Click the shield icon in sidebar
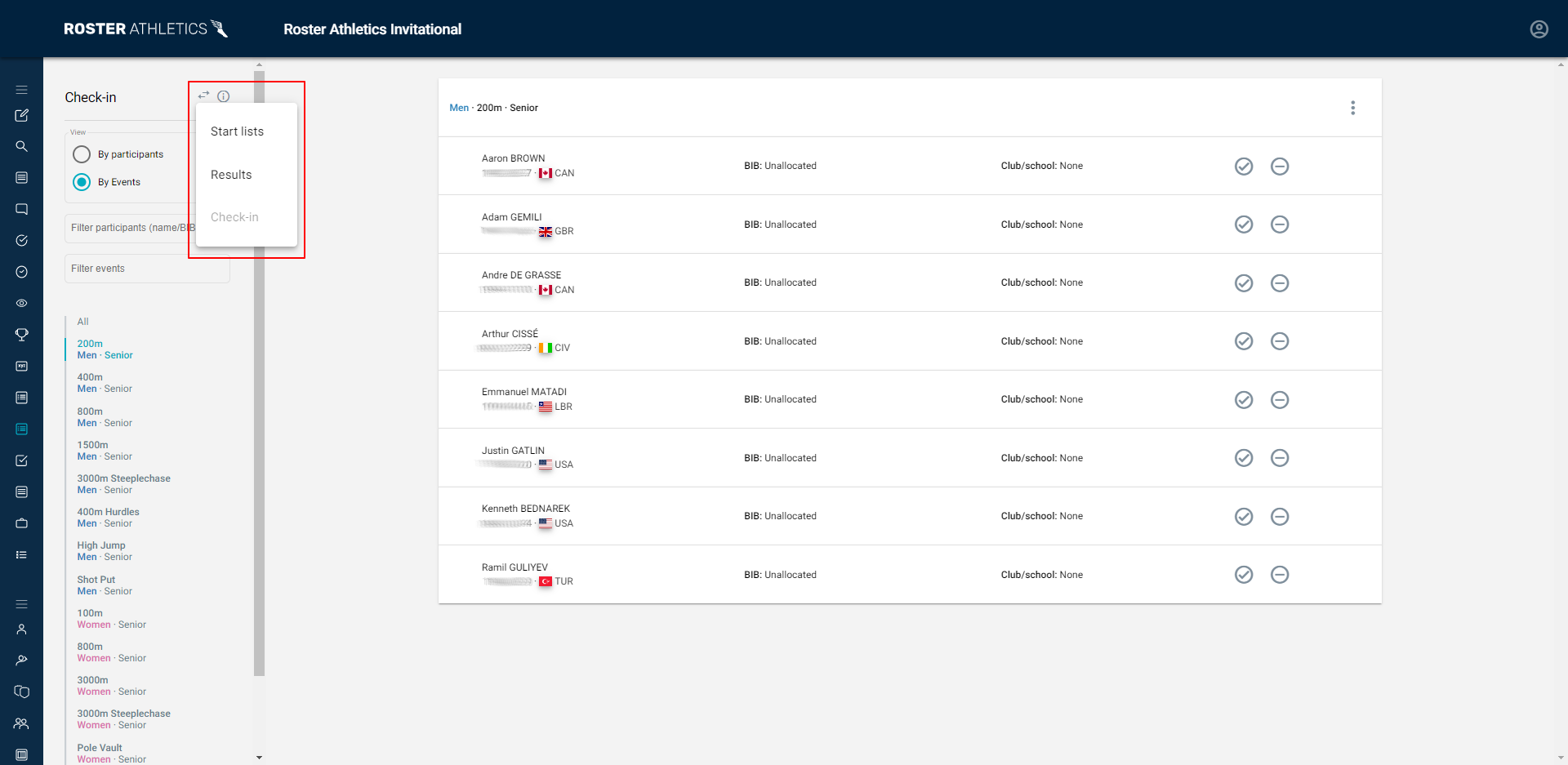Image resolution: width=1568 pixels, height=765 pixels. (x=22, y=692)
